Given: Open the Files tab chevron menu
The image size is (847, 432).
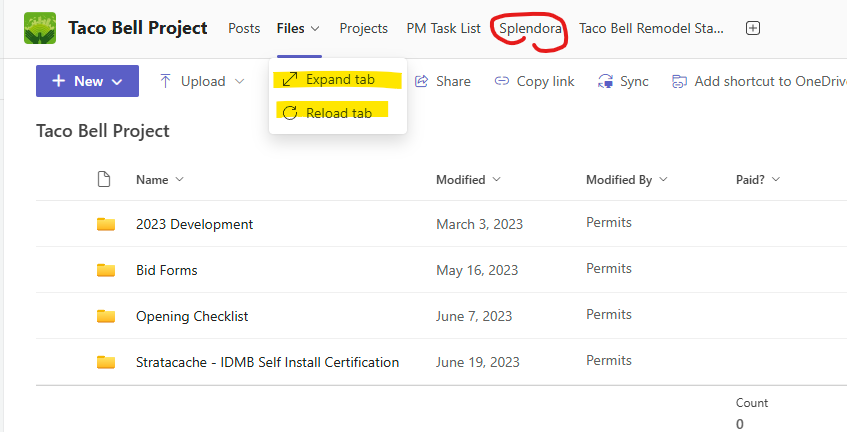Looking at the screenshot, I should coord(315,29).
